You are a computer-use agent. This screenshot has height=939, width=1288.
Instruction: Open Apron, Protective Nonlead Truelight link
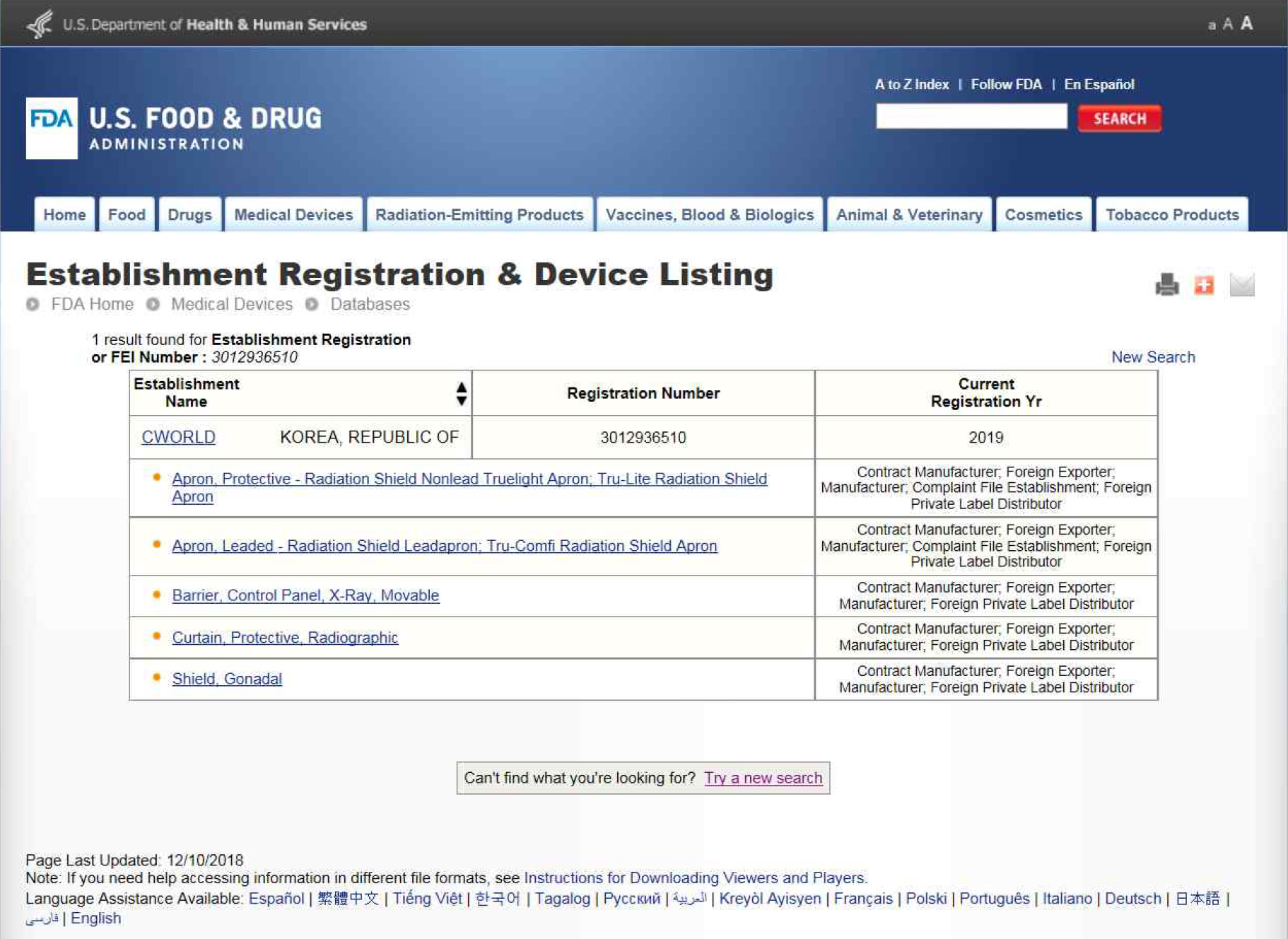(469, 487)
